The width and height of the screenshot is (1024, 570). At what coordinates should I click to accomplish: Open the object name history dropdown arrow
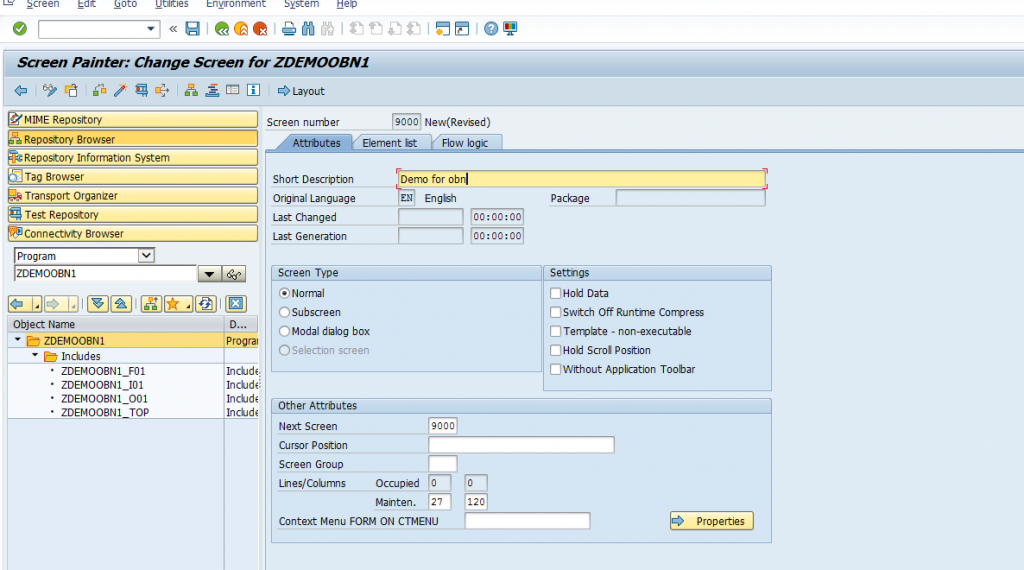coord(209,274)
